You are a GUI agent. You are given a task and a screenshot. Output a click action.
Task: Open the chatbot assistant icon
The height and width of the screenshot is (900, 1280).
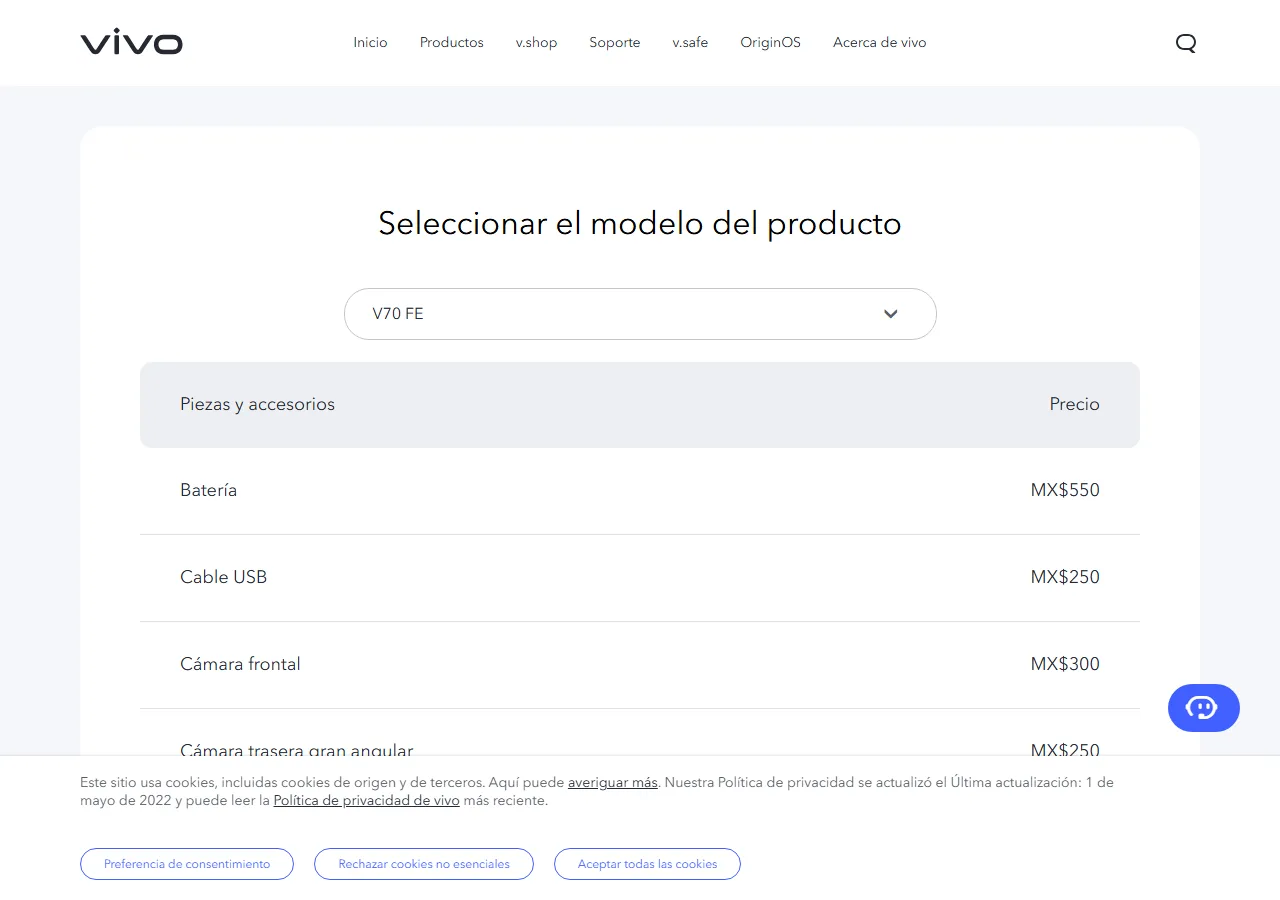pos(1204,708)
